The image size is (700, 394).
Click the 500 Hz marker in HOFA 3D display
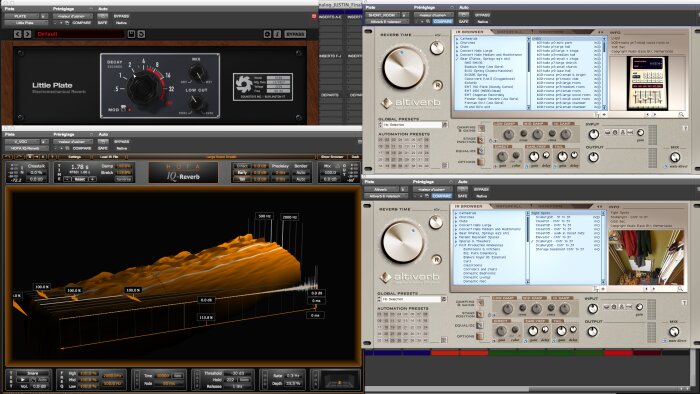(264, 216)
